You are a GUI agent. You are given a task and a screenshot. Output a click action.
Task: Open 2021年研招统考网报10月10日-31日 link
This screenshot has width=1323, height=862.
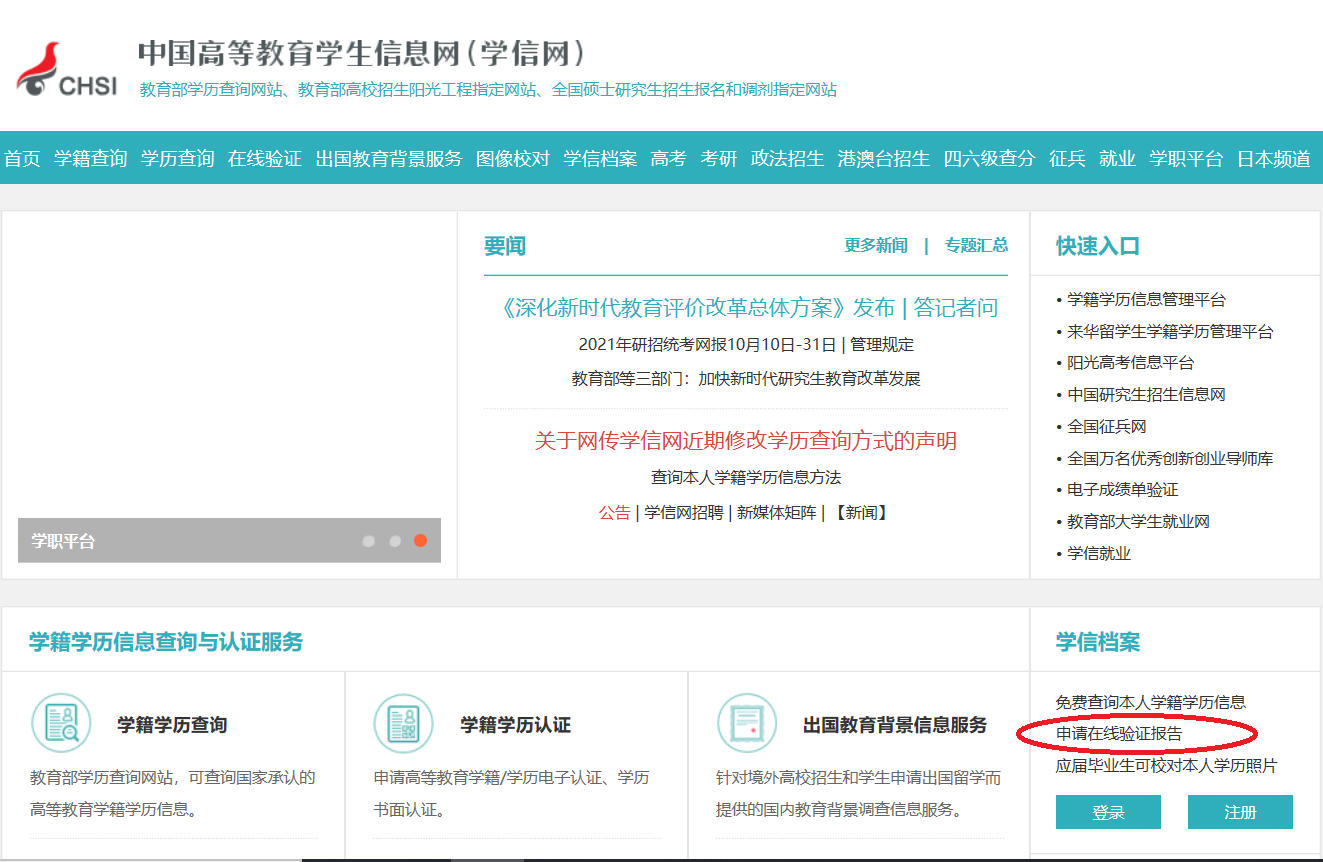[x=707, y=344]
